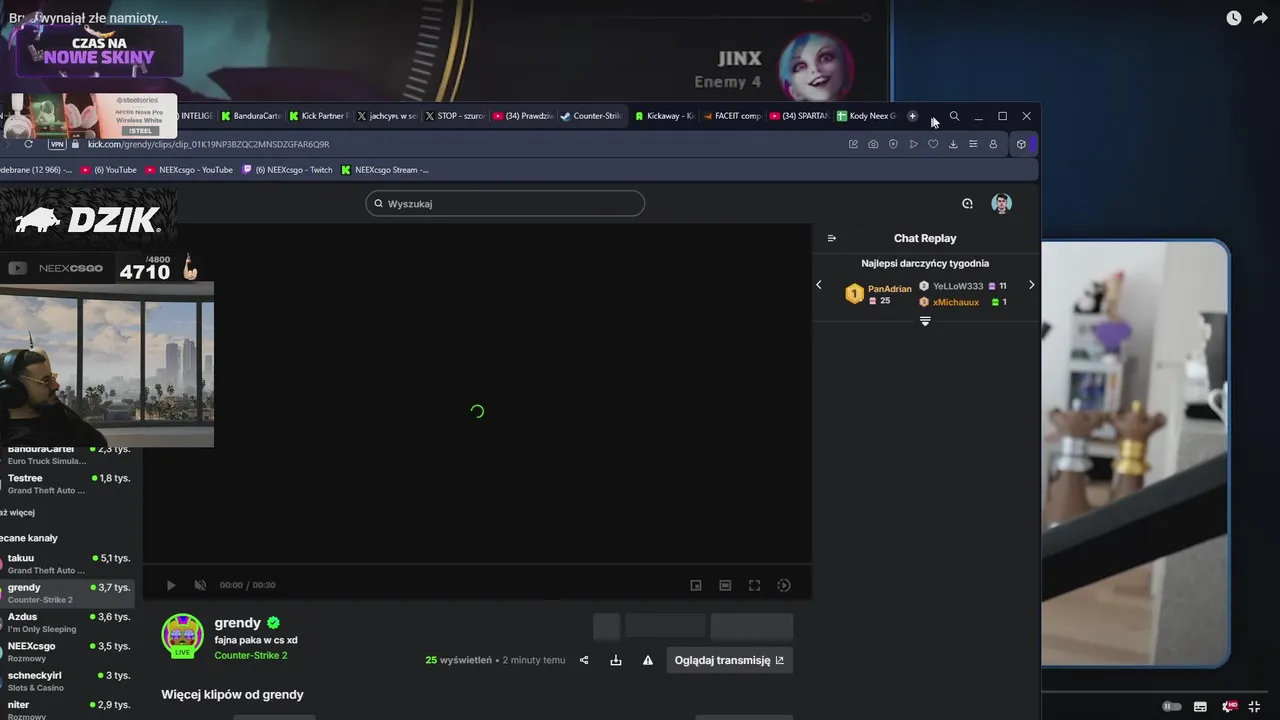Open the browser extensions cube icon
The width and height of the screenshot is (1280, 720).
click(1021, 144)
